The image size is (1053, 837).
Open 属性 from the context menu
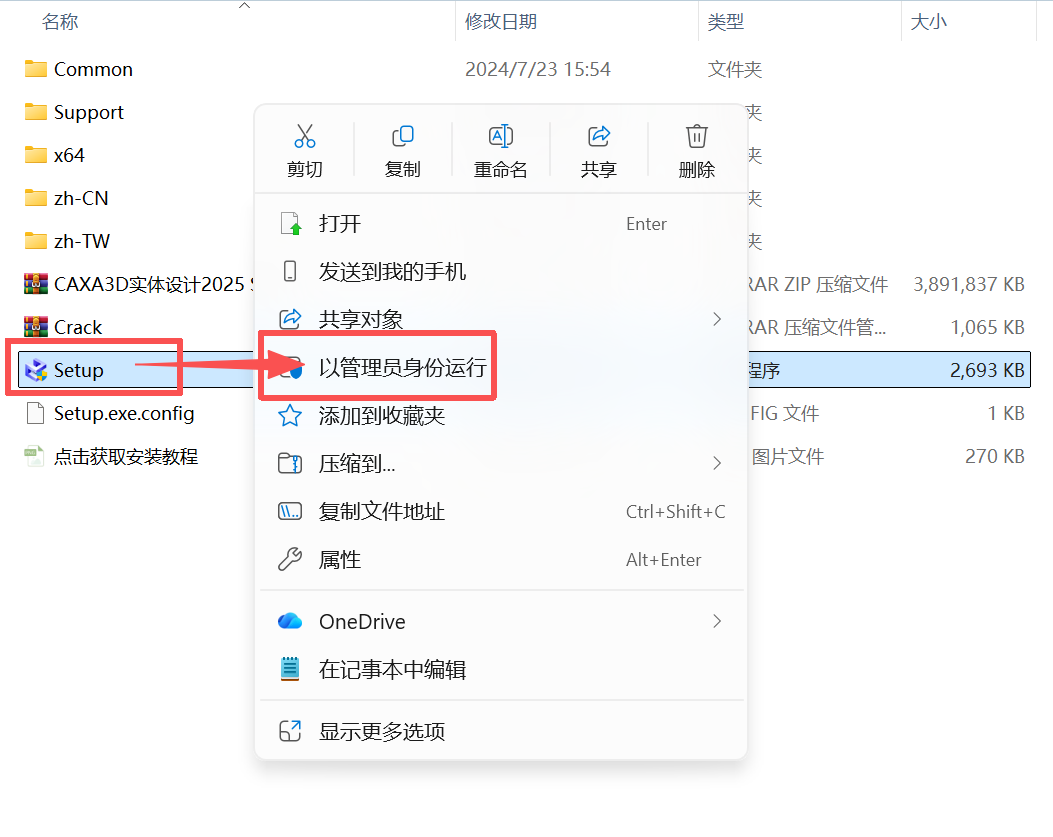[500, 560]
